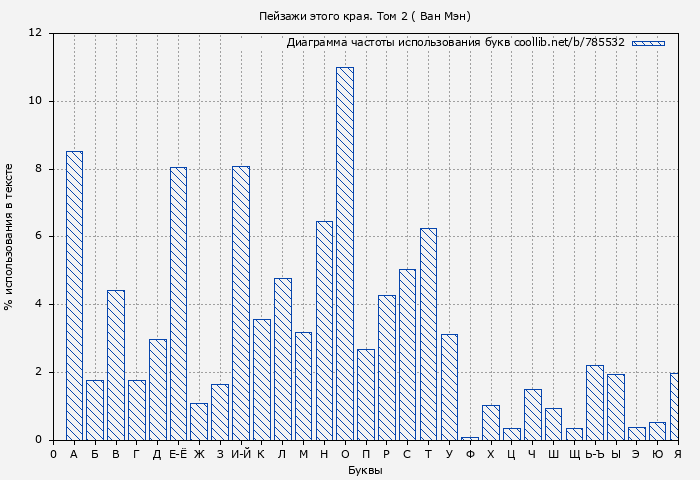This screenshot has width=700, height=480.
Task: Click the x-axis label Ж
Action: [x=199, y=454]
